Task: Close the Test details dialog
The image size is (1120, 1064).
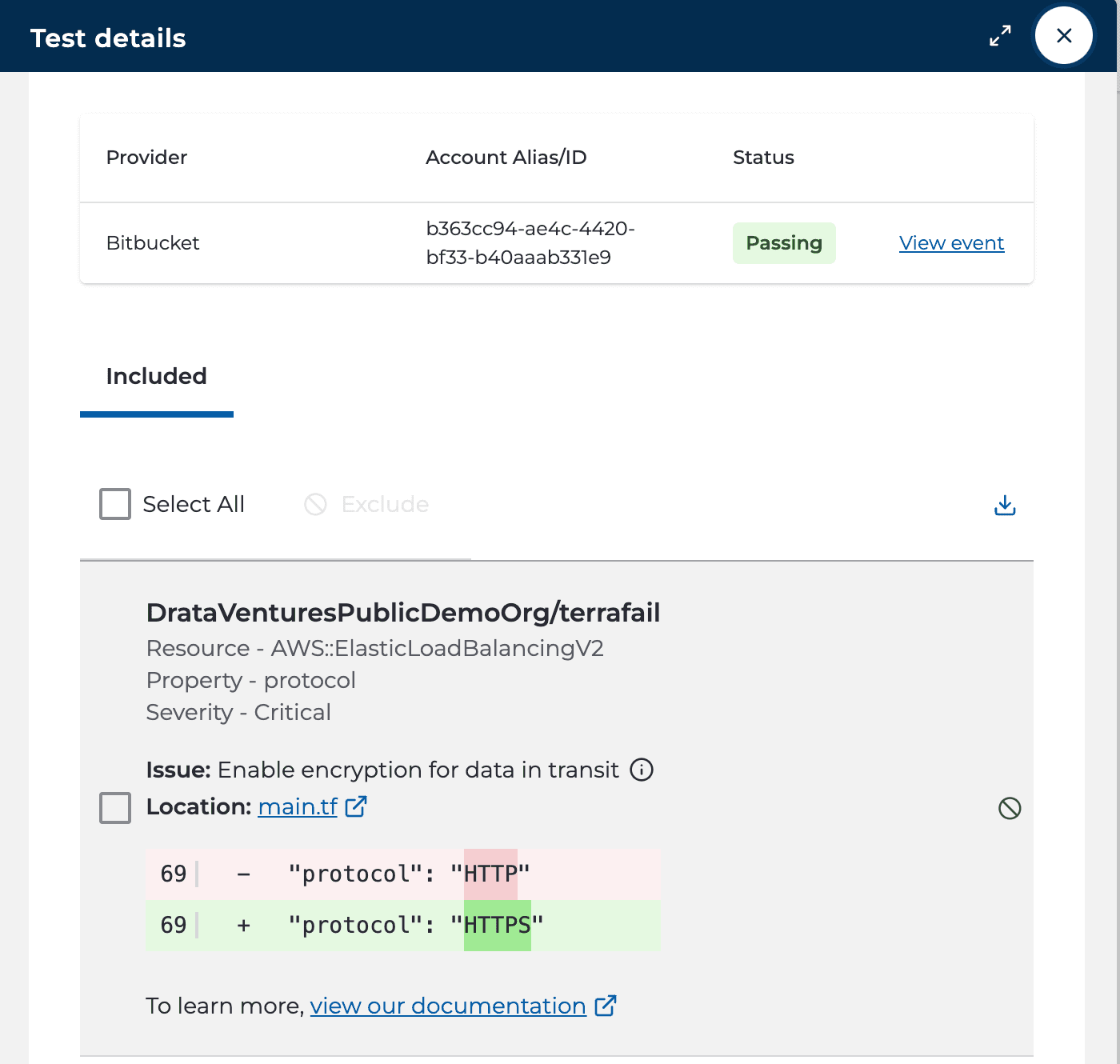Action: (x=1063, y=35)
